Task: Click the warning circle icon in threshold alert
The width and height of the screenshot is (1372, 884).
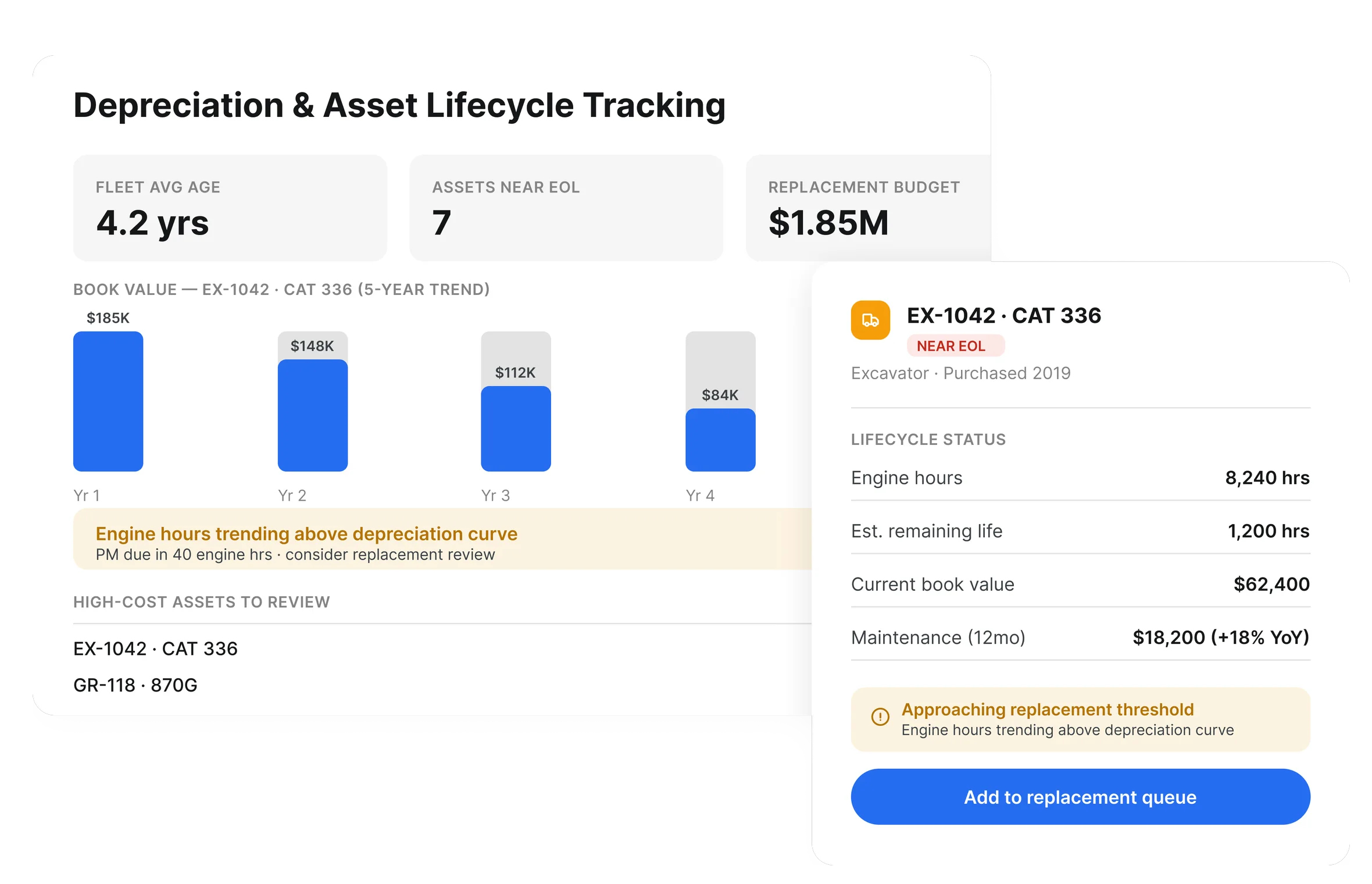Action: point(880,717)
